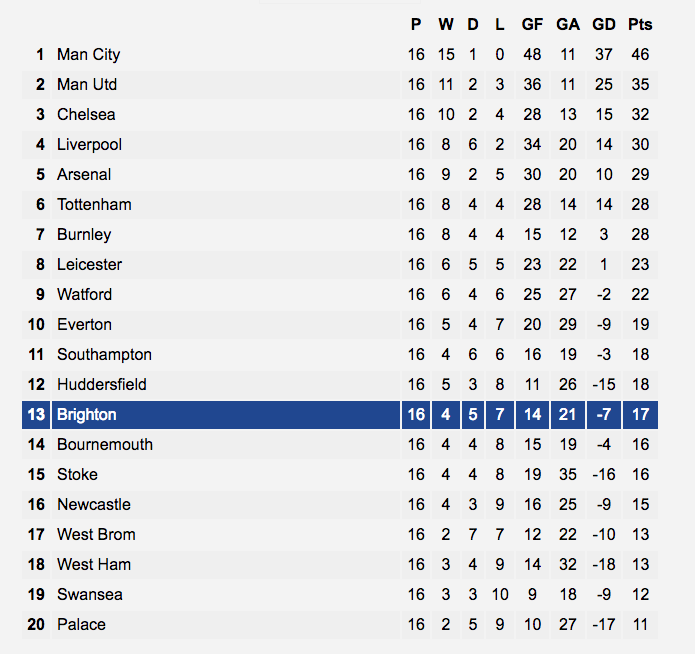Click the highlighted Brighton team name
The height and width of the screenshot is (654, 695).
(86, 415)
